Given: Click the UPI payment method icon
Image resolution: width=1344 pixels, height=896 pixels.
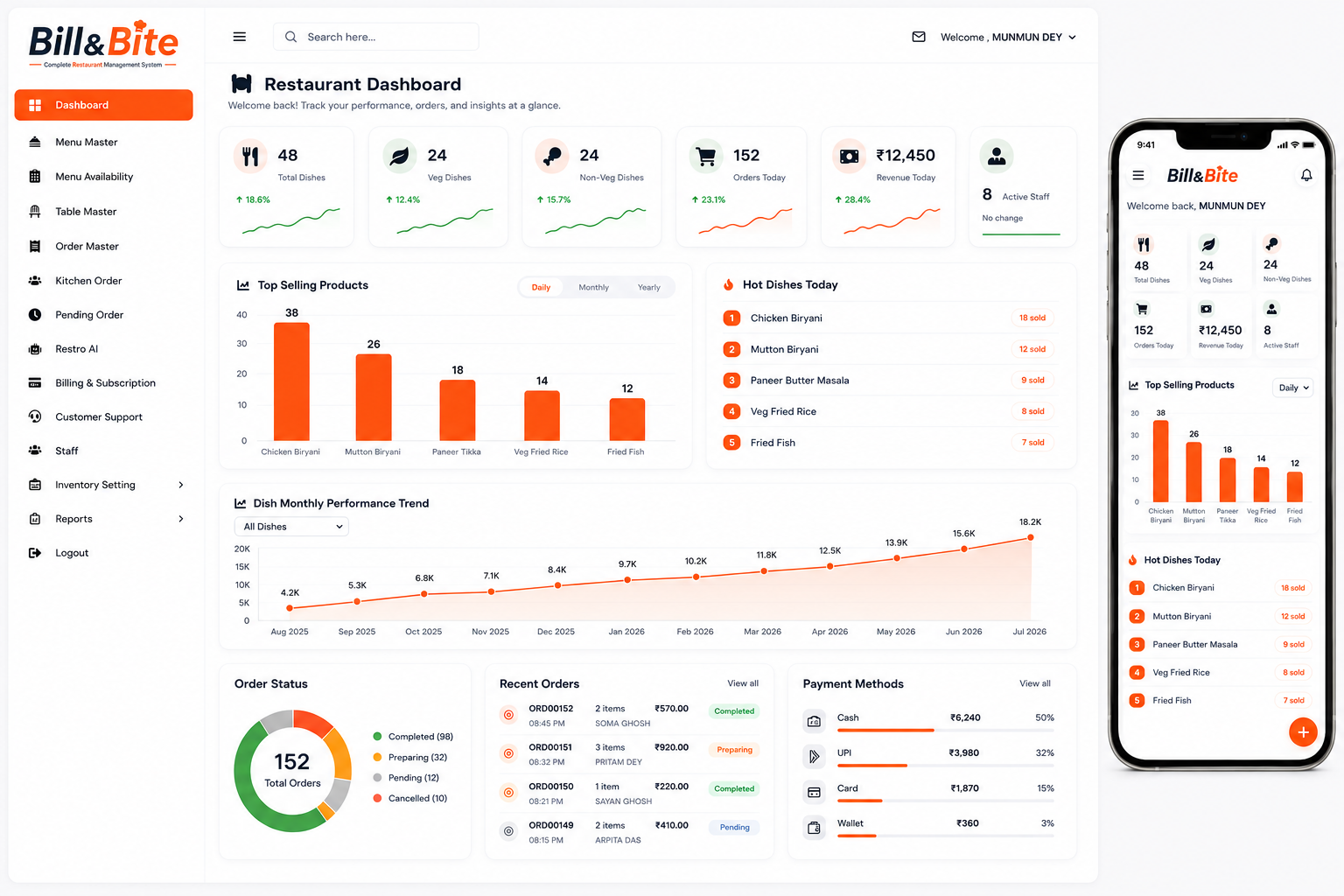Looking at the screenshot, I should (x=814, y=757).
